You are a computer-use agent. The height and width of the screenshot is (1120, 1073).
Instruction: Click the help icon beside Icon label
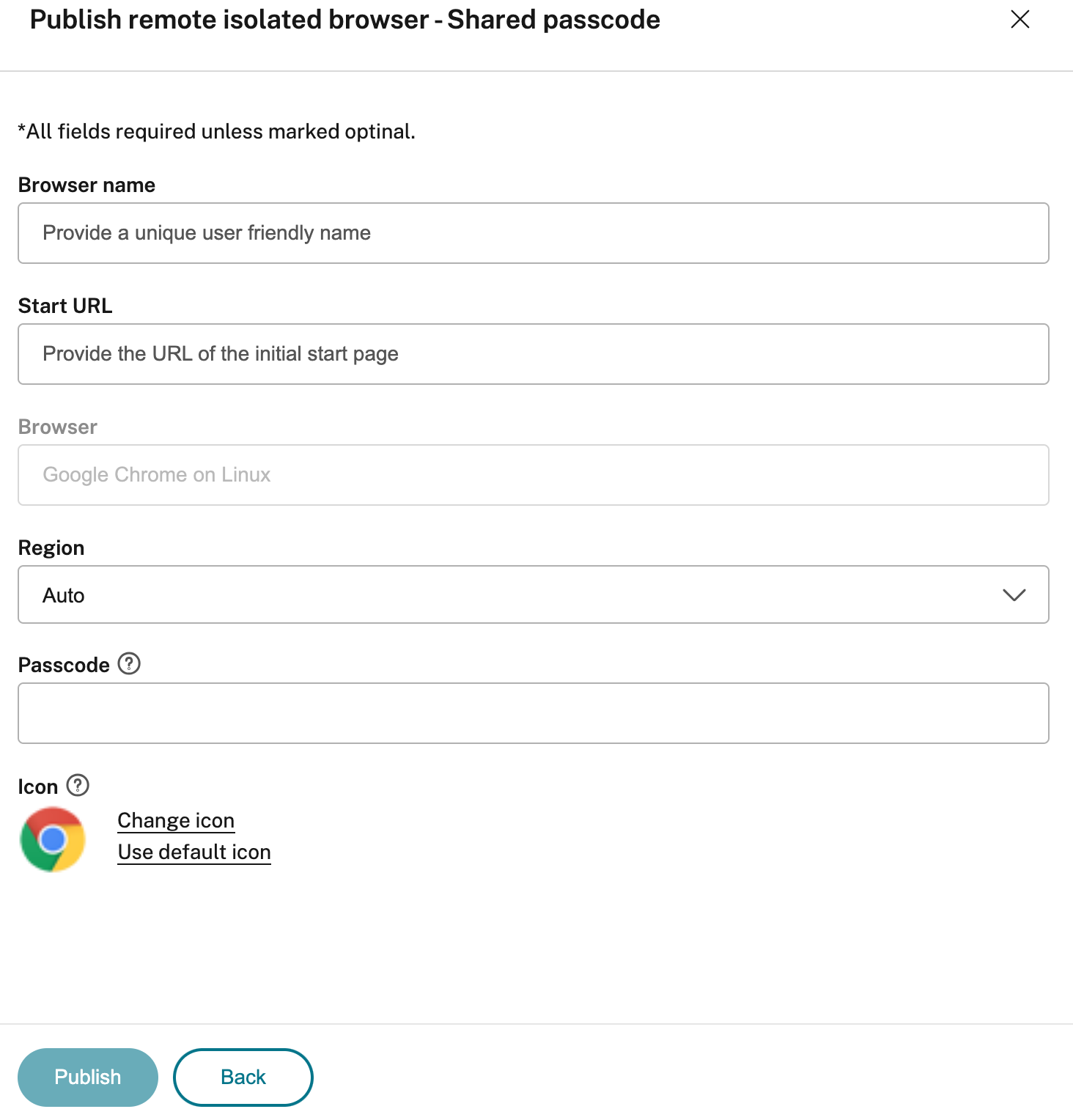[78, 785]
